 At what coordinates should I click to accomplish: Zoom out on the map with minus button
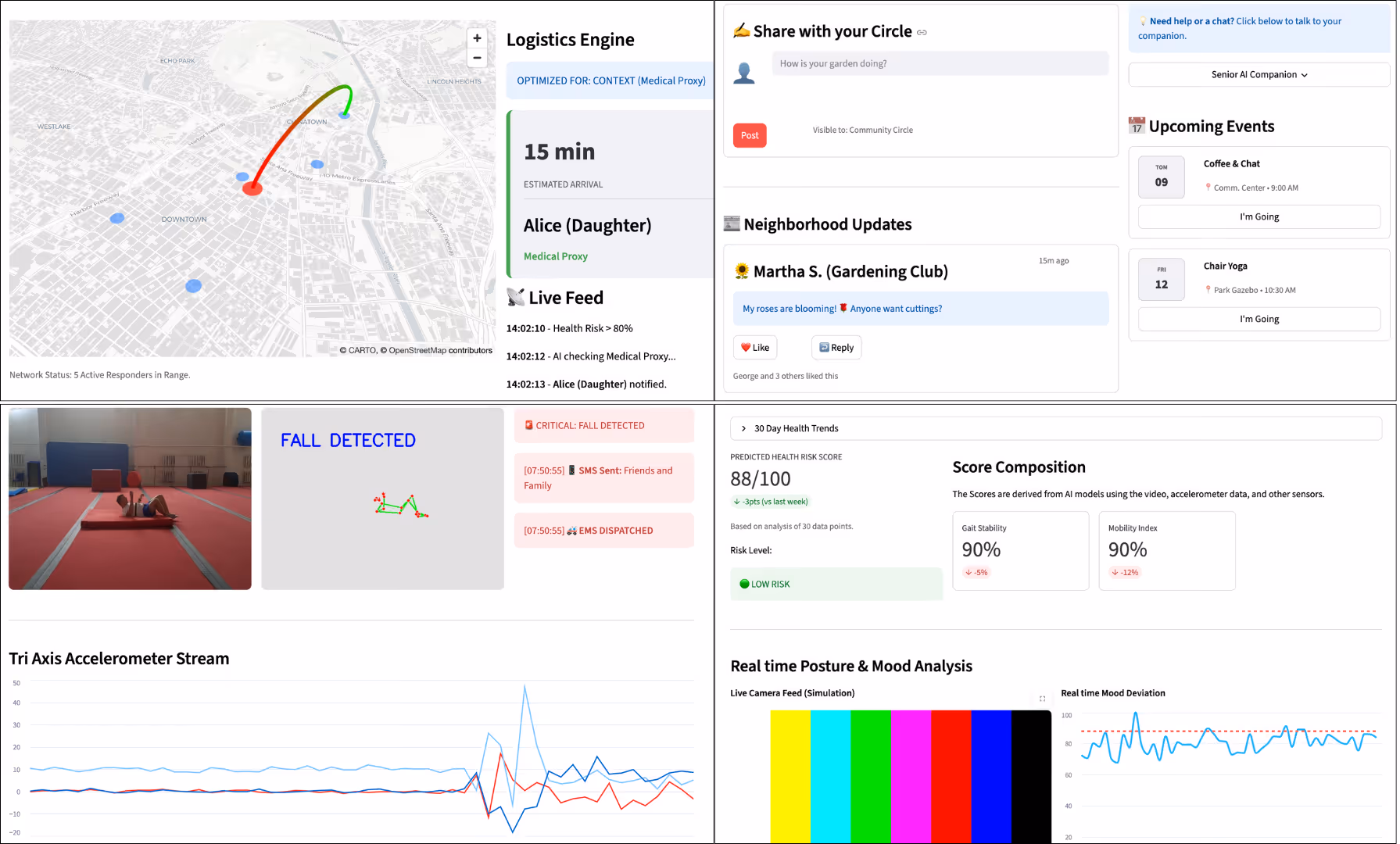click(x=477, y=58)
